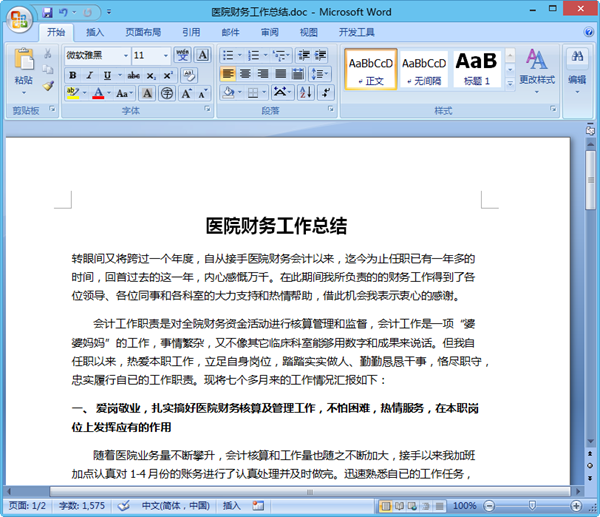Toggle bold formatting
Screen dimensions: 600x517
pyautogui.click(x=73, y=75)
